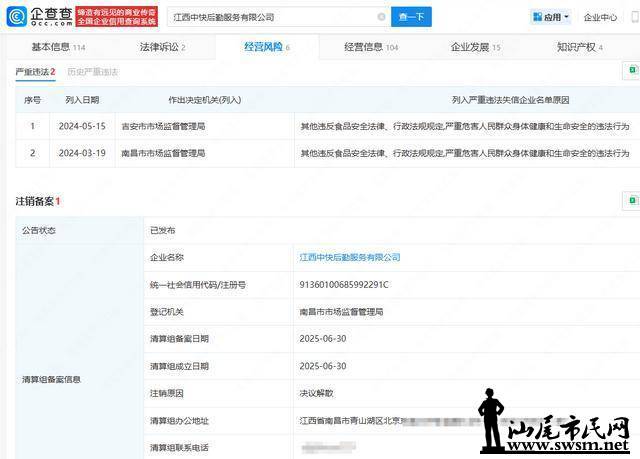Open the 经营信息 tab
Viewport: 640px width, 459px height.
[370, 47]
